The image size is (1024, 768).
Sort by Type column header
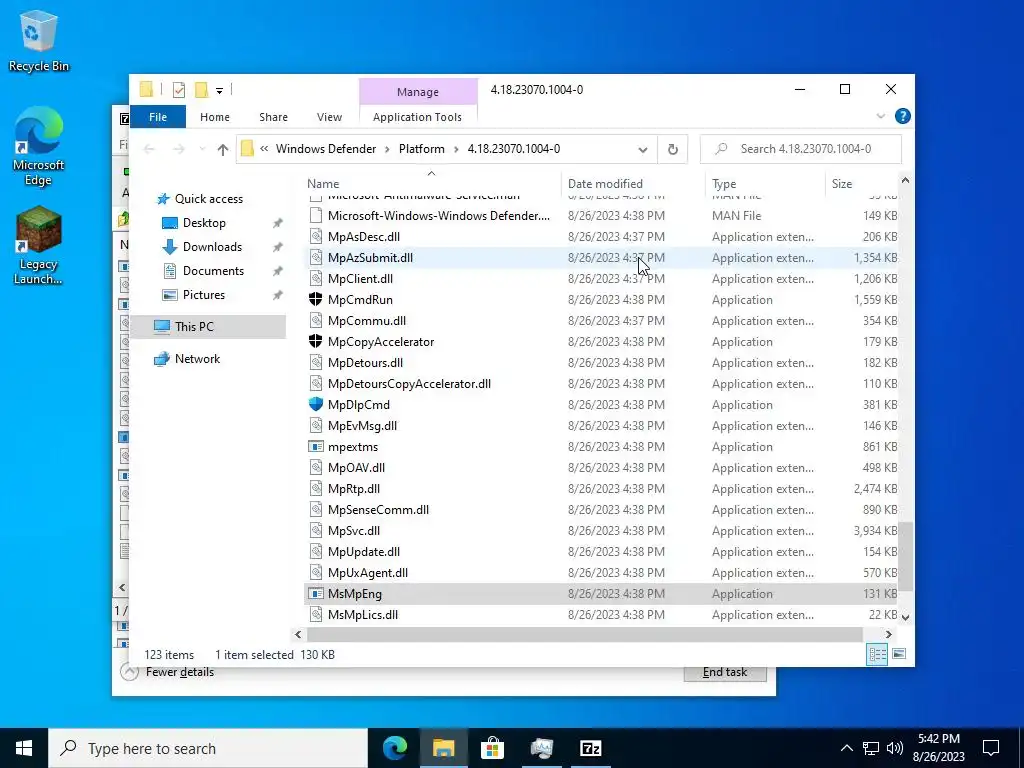(765, 184)
